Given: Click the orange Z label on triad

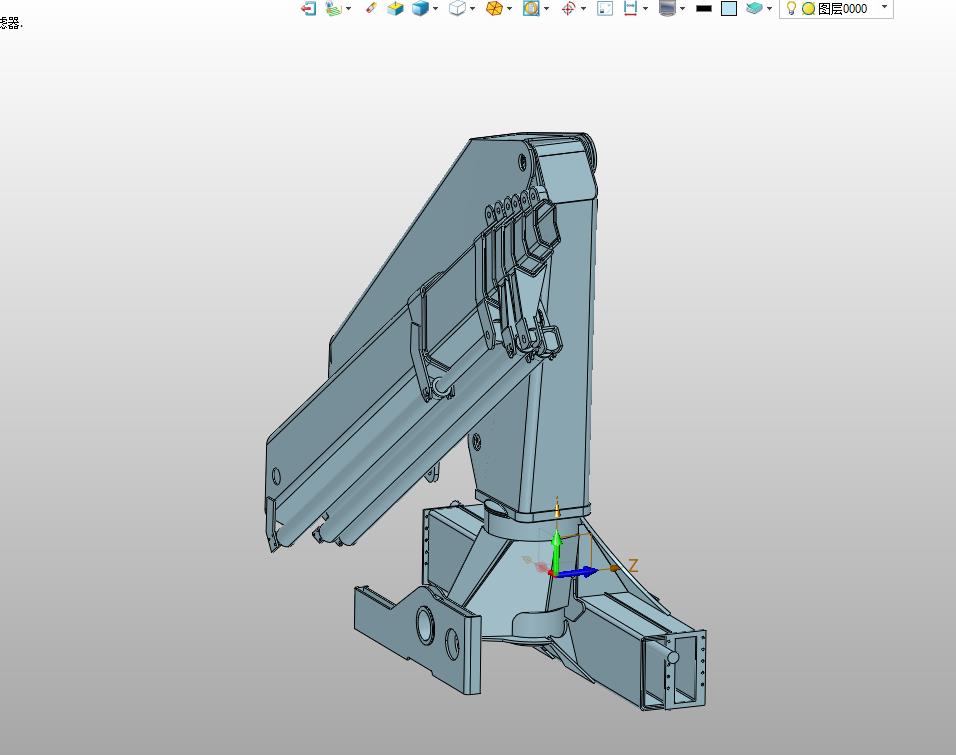Looking at the screenshot, I should (x=633, y=565).
